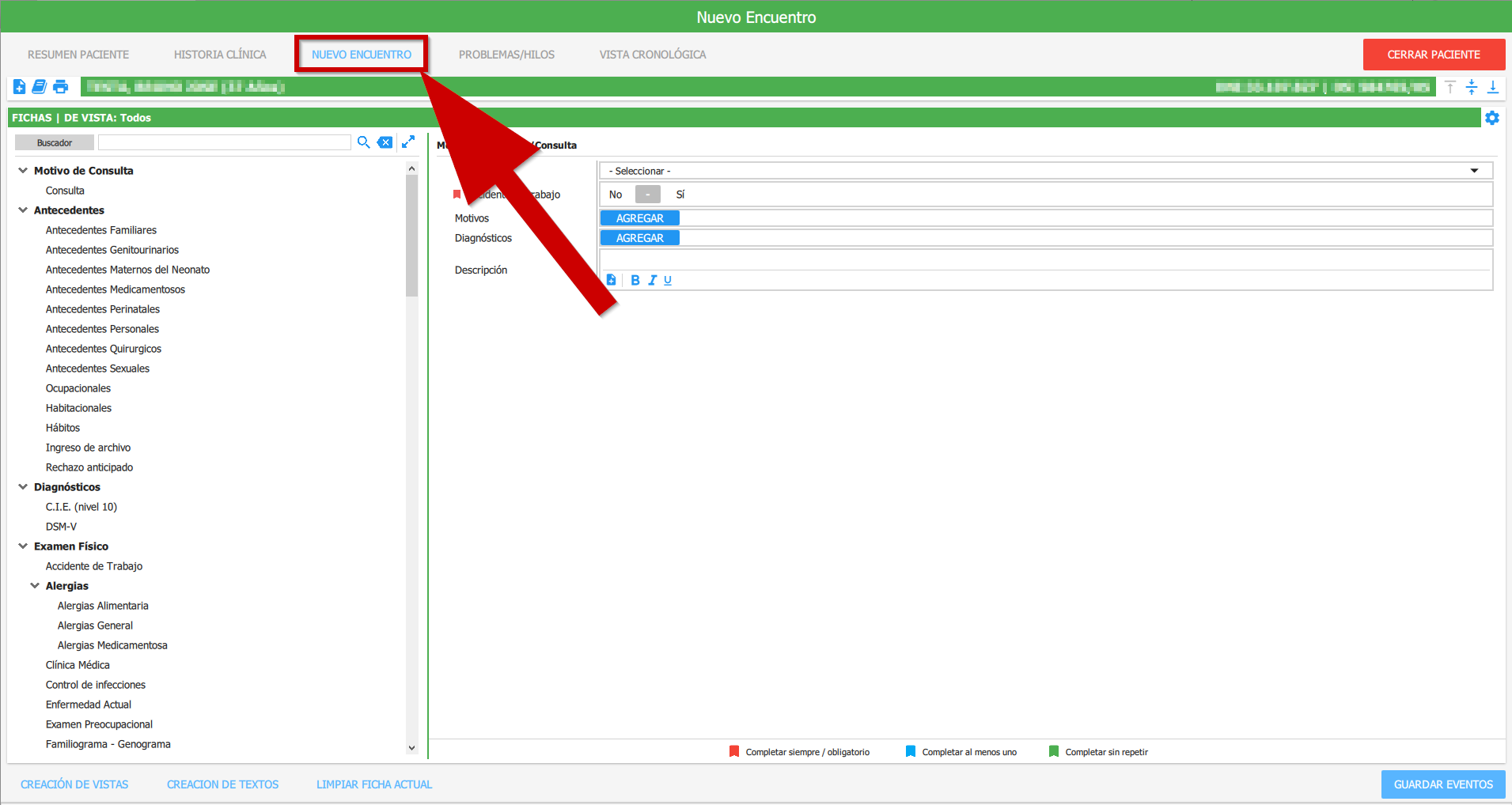Apply bold formatting in Descripción editor
The image size is (1512, 805).
click(635, 280)
